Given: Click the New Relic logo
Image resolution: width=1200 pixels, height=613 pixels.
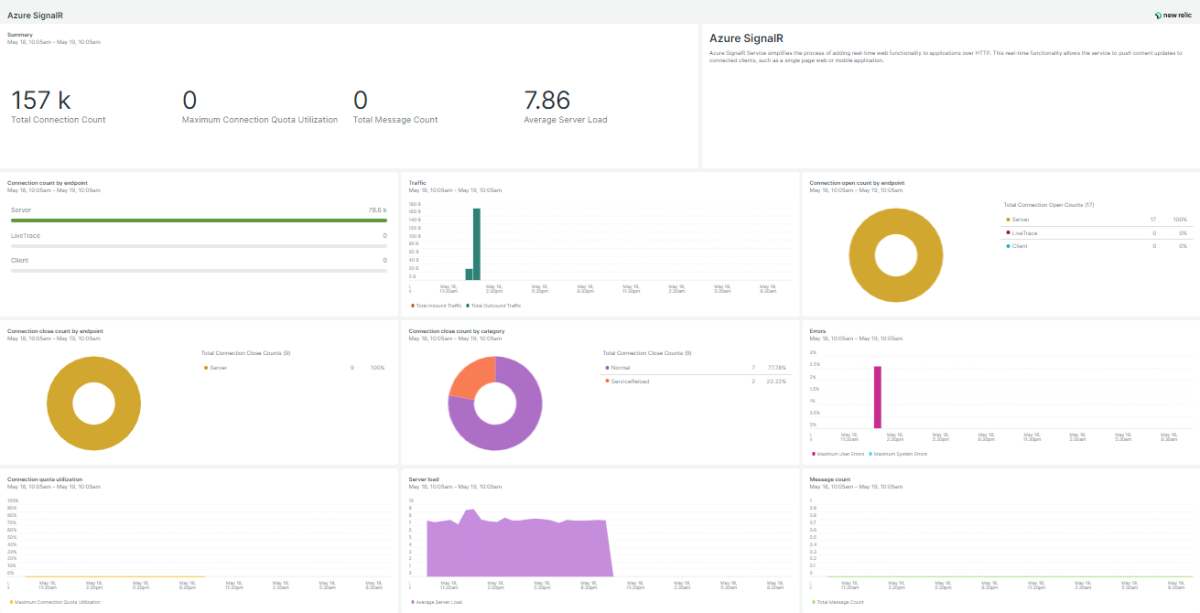Looking at the screenshot, I should click(1171, 16).
